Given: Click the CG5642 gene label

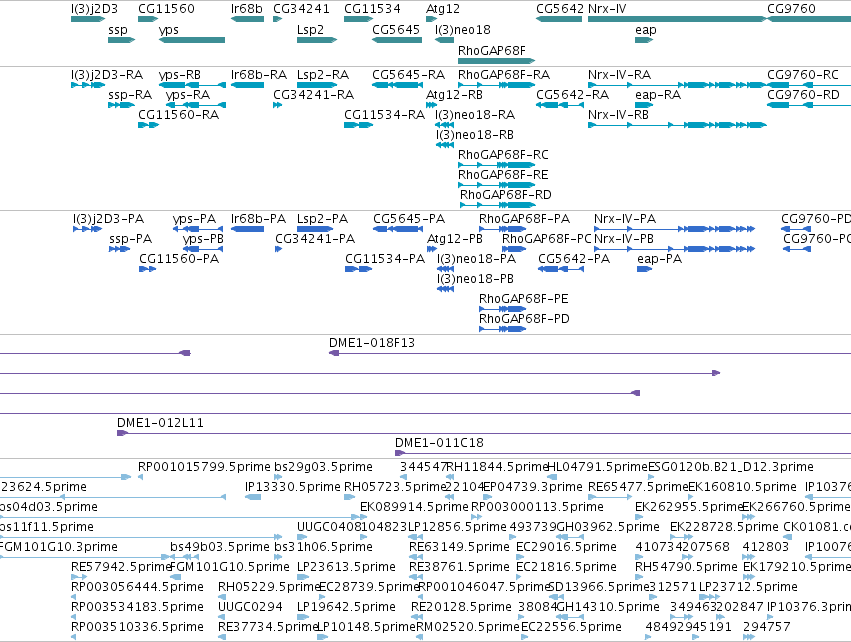Looking at the screenshot, I should click(x=560, y=9).
